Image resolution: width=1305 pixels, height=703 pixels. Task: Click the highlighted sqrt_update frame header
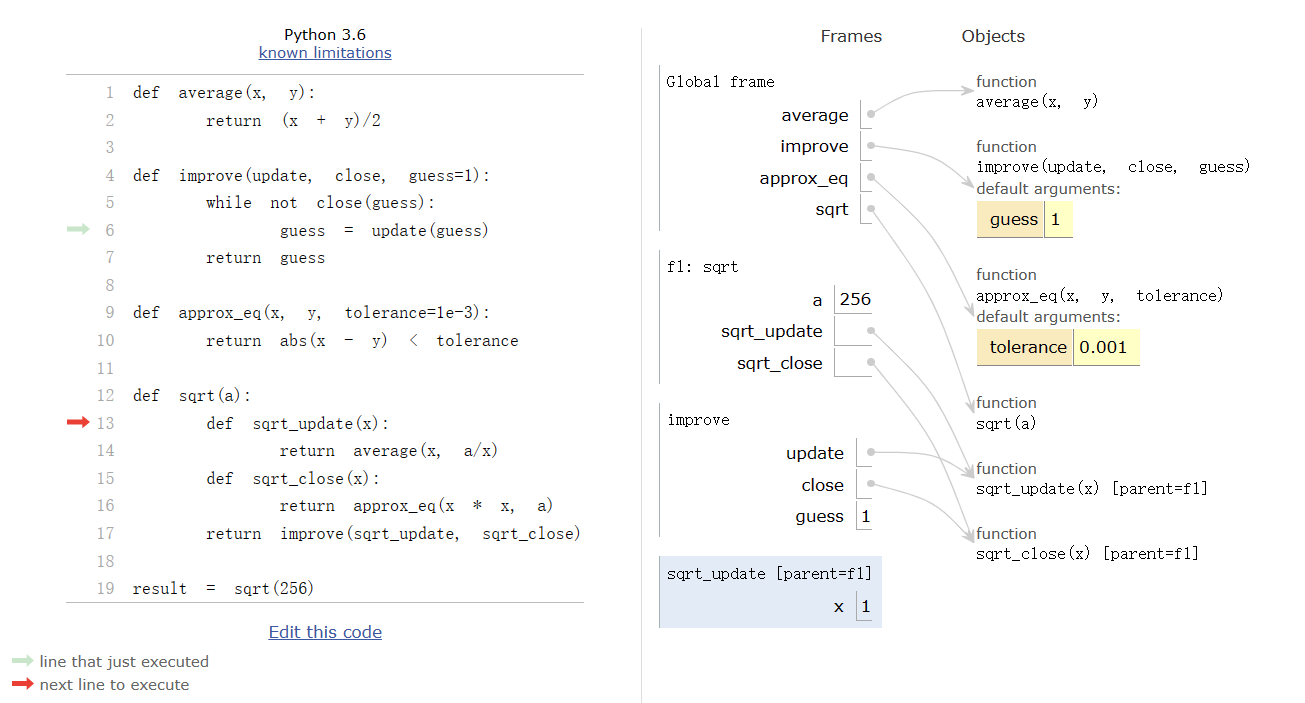pyautogui.click(x=769, y=573)
